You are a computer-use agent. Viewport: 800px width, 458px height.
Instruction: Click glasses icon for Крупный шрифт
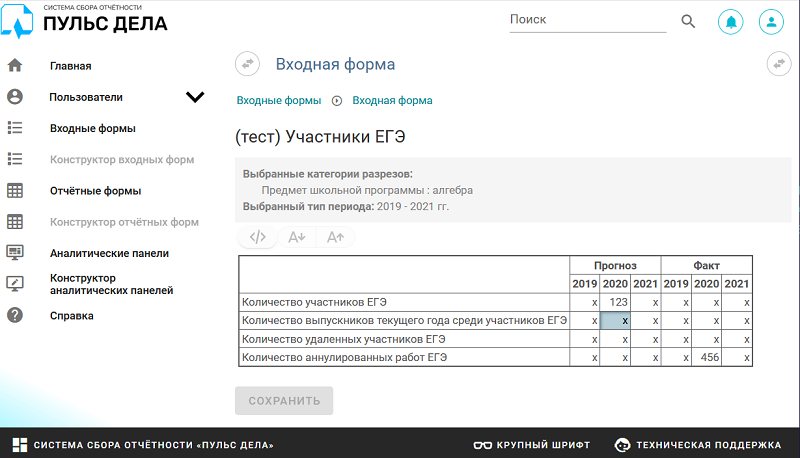tap(483, 445)
